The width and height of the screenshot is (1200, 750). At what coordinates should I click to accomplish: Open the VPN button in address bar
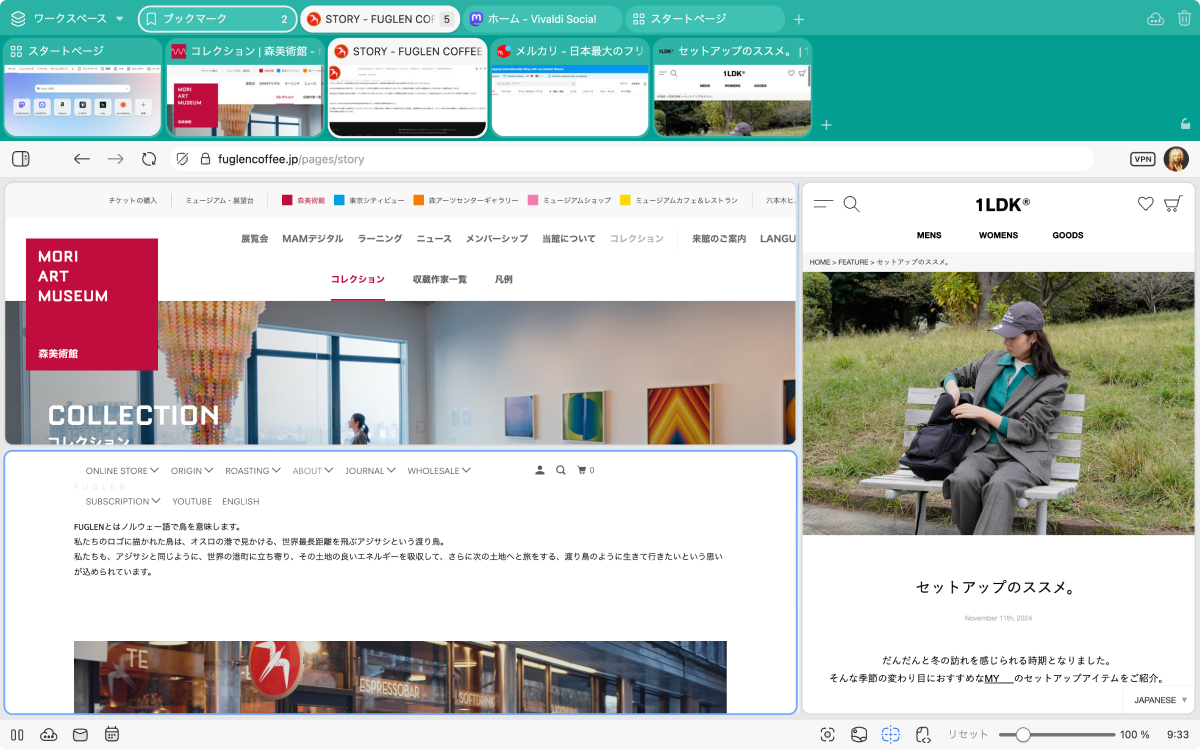(x=1142, y=159)
